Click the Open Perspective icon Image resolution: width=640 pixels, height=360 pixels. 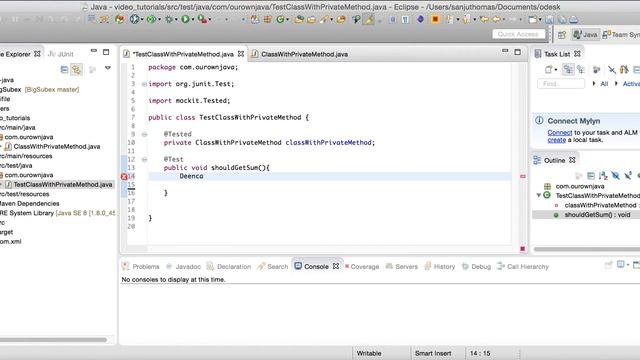click(562, 35)
